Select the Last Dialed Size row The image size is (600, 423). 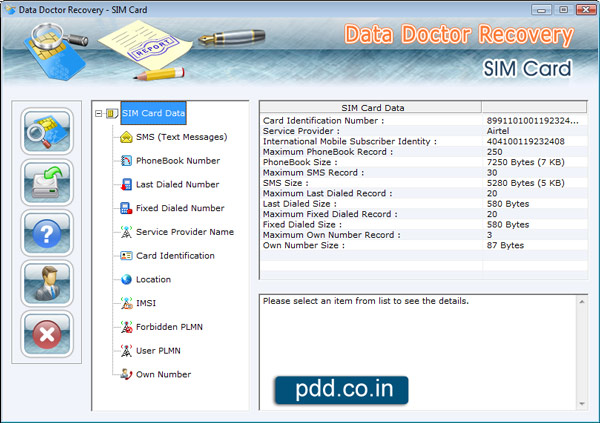(424, 204)
